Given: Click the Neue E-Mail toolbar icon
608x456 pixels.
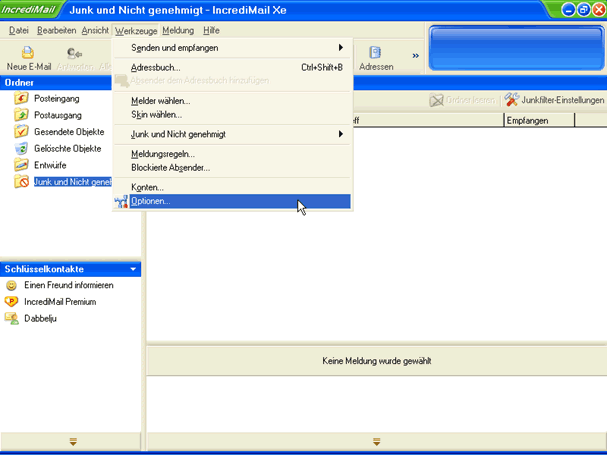Looking at the screenshot, I should tap(28, 52).
